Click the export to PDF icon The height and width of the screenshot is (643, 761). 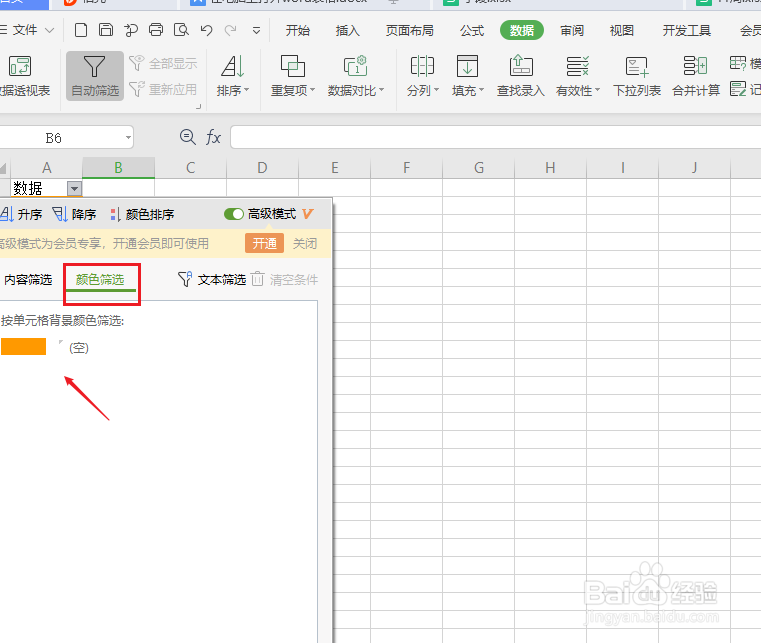tap(131, 30)
